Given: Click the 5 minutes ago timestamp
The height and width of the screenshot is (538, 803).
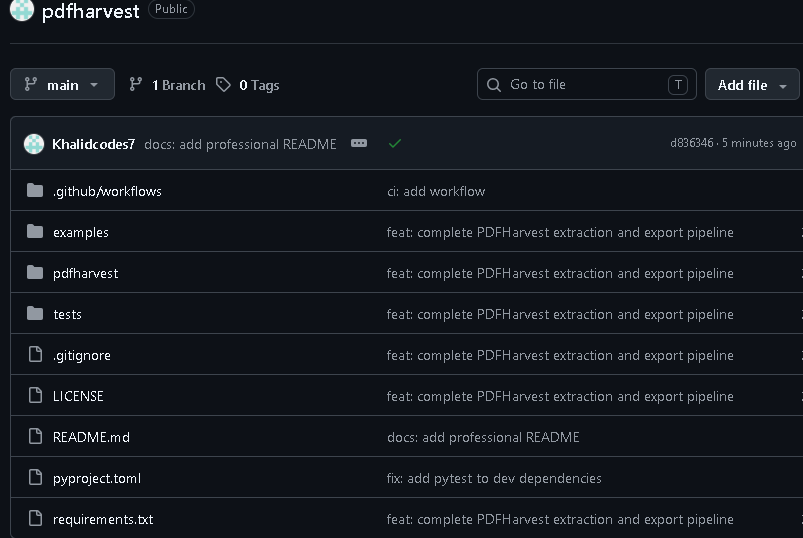Looking at the screenshot, I should (759, 143).
